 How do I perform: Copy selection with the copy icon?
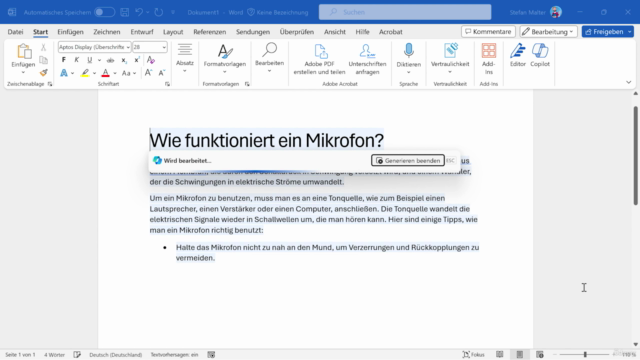(43, 60)
